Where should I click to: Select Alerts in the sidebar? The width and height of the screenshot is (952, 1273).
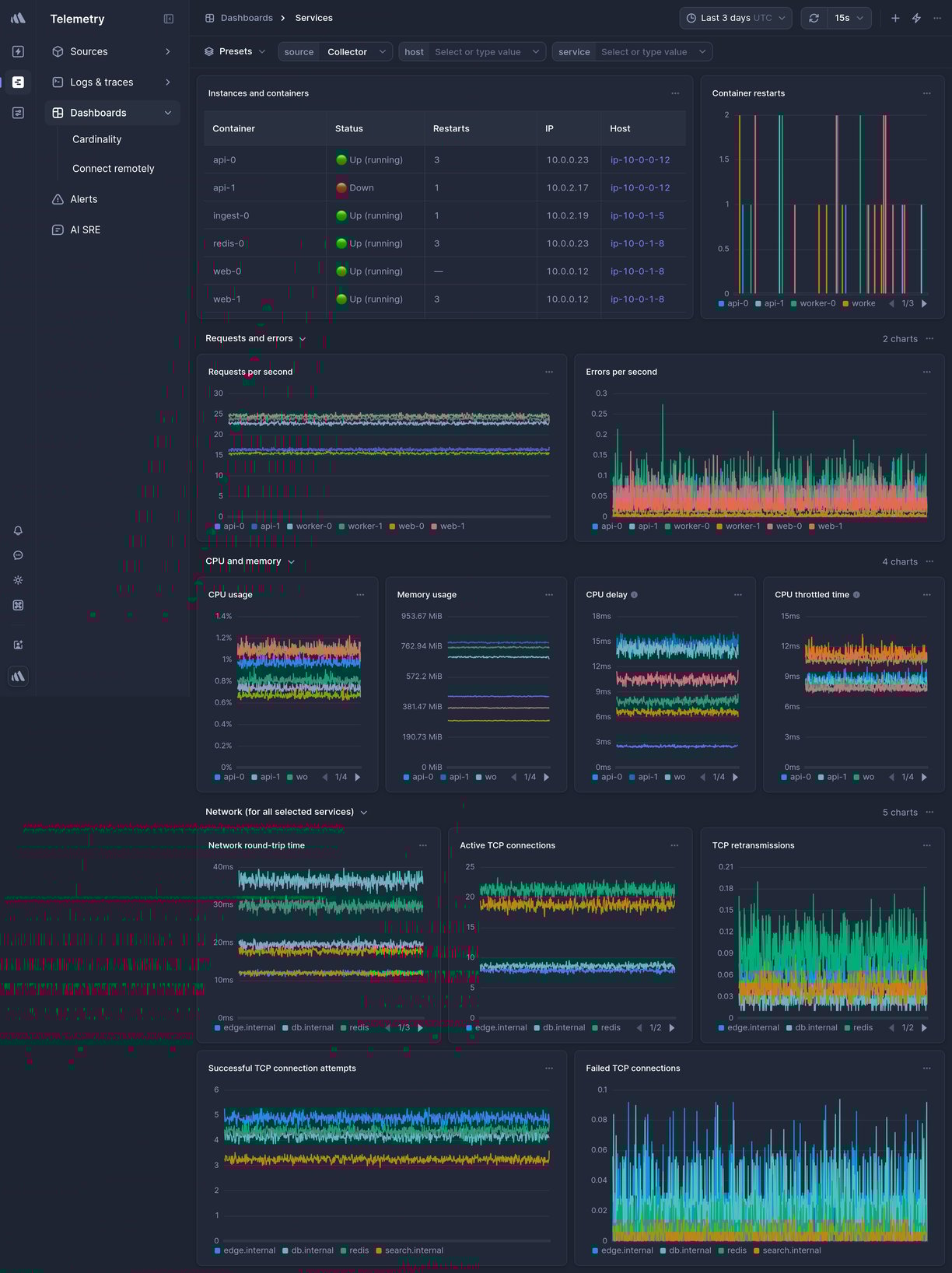point(84,199)
